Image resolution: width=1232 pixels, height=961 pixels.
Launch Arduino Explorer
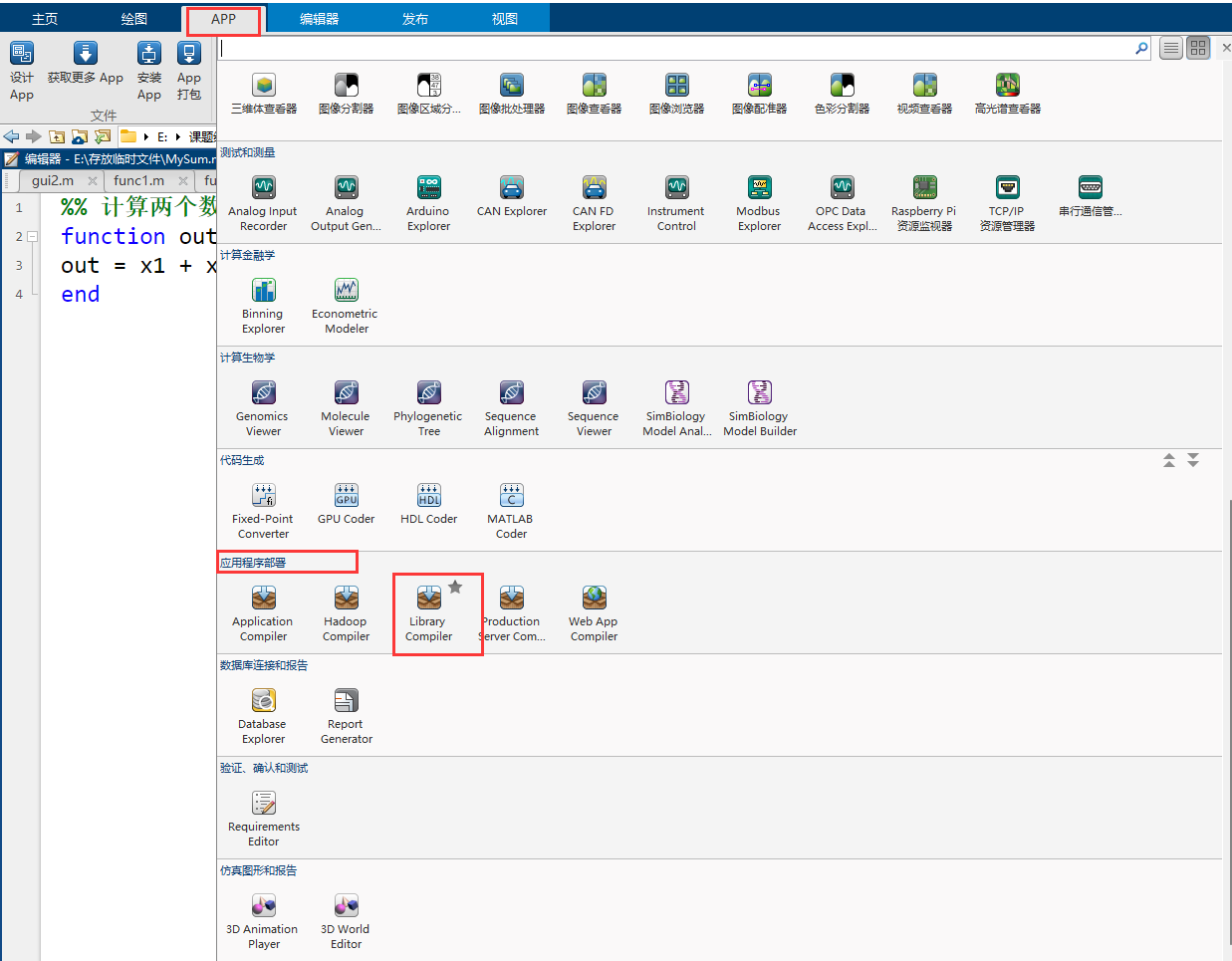pos(428,203)
